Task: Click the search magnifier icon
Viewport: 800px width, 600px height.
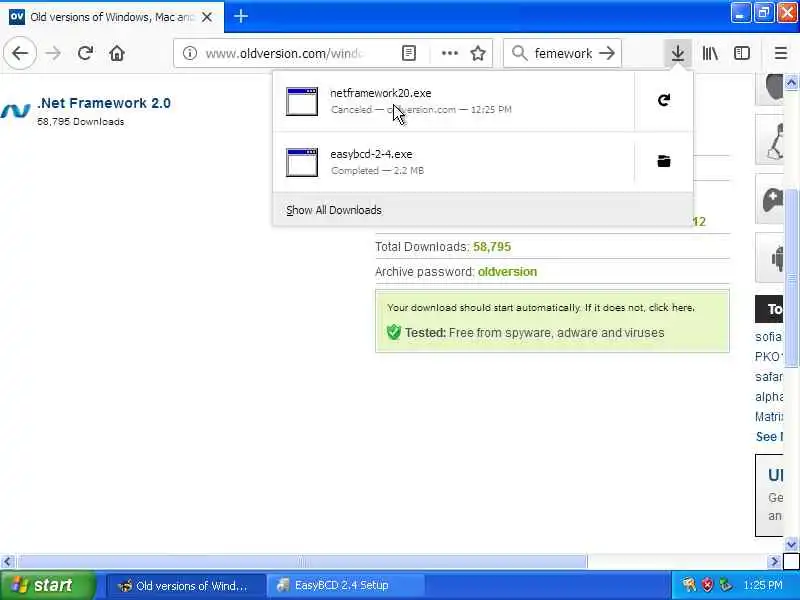Action: tap(519, 53)
